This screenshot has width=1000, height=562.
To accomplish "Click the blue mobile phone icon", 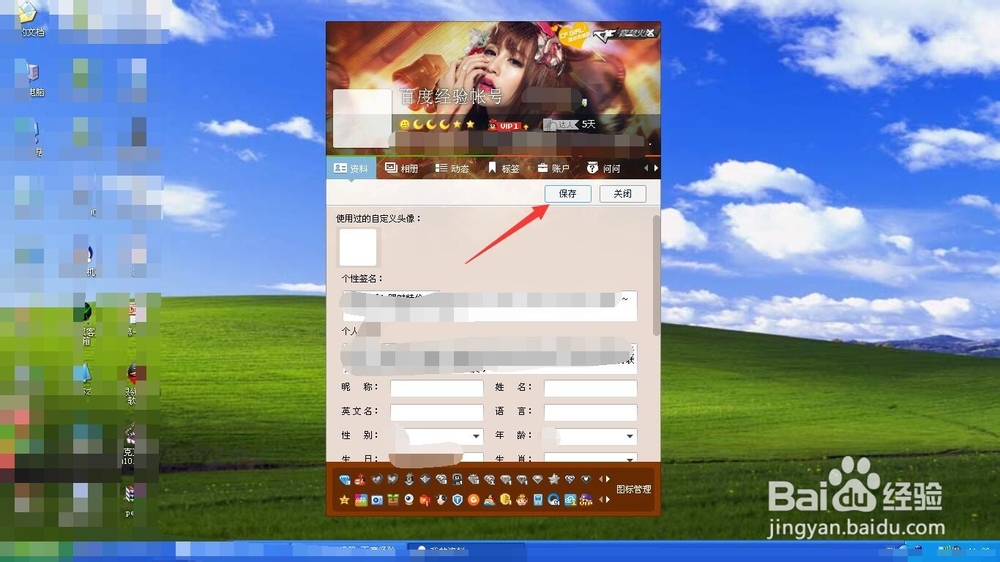I will click(x=538, y=499).
